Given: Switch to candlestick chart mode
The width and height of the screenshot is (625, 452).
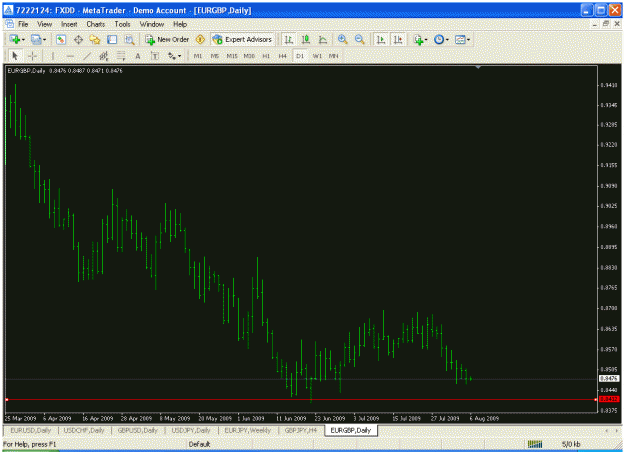Looking at the screenshot, I should pyautogui.click(x=306, y=39).
